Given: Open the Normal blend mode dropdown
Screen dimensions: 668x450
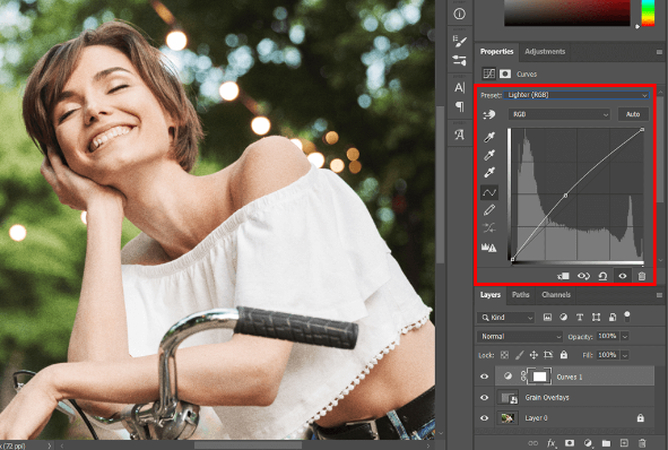Looking at the screenshot, I should click(x=519, y=337).
